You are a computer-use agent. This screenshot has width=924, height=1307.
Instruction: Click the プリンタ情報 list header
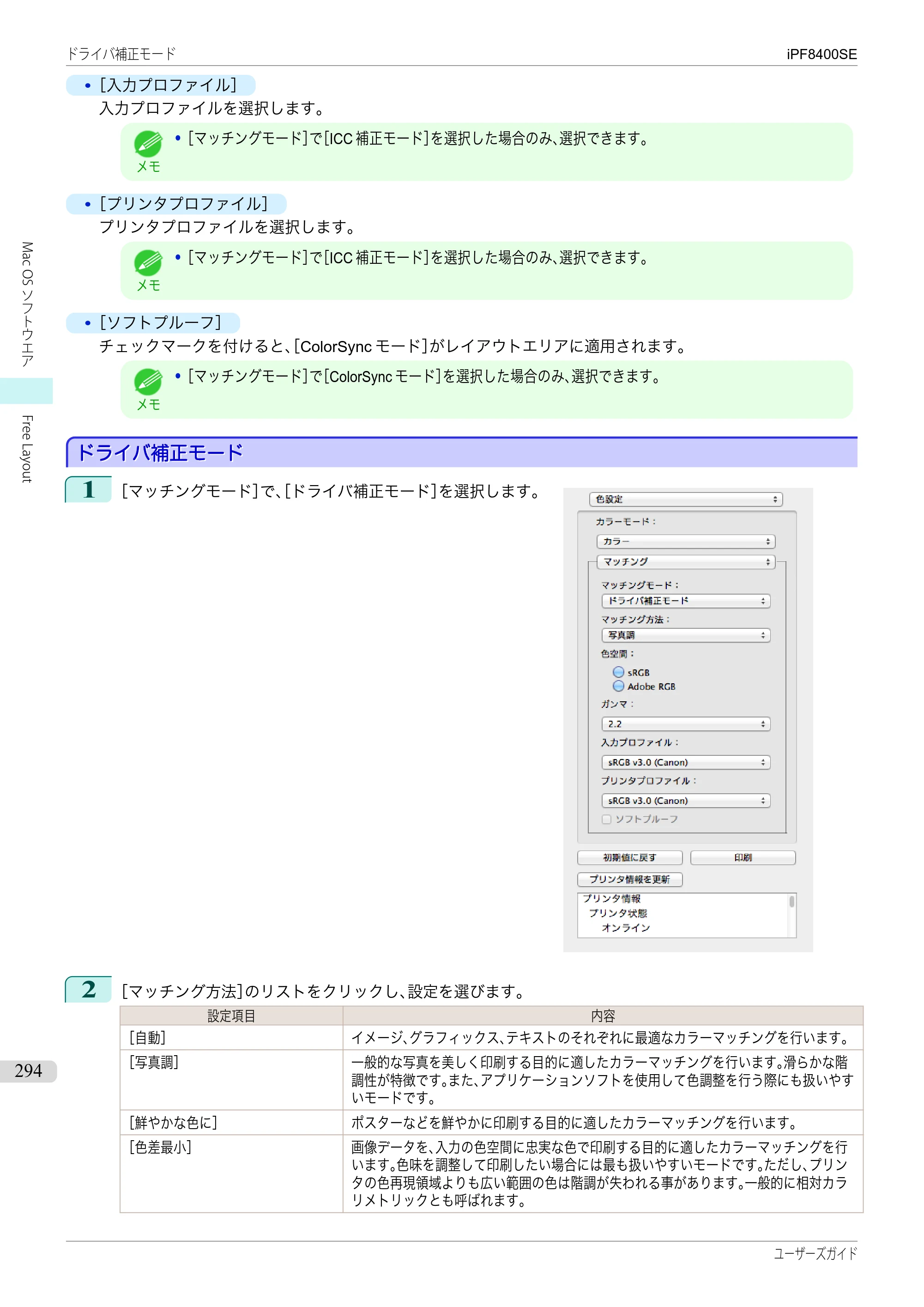click(612, 899)
